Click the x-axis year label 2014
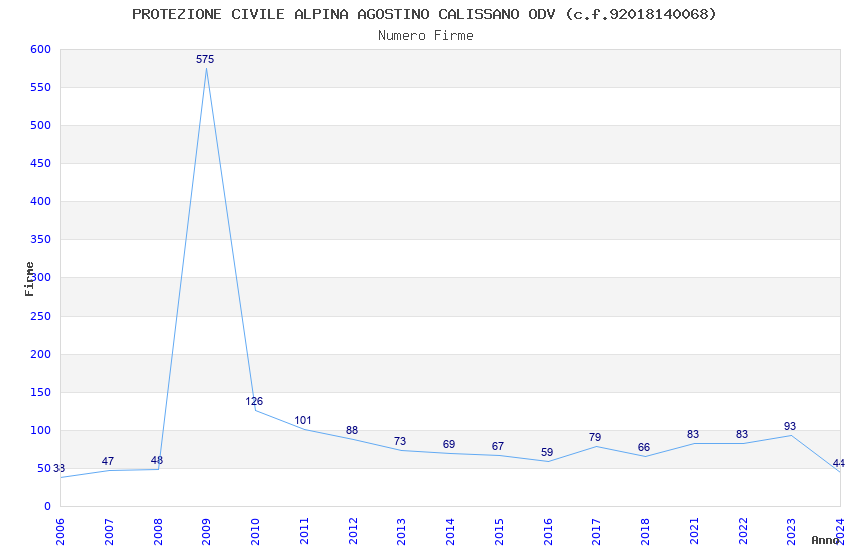The height and width of the screenshot is (550, 850). coord(450,531)
